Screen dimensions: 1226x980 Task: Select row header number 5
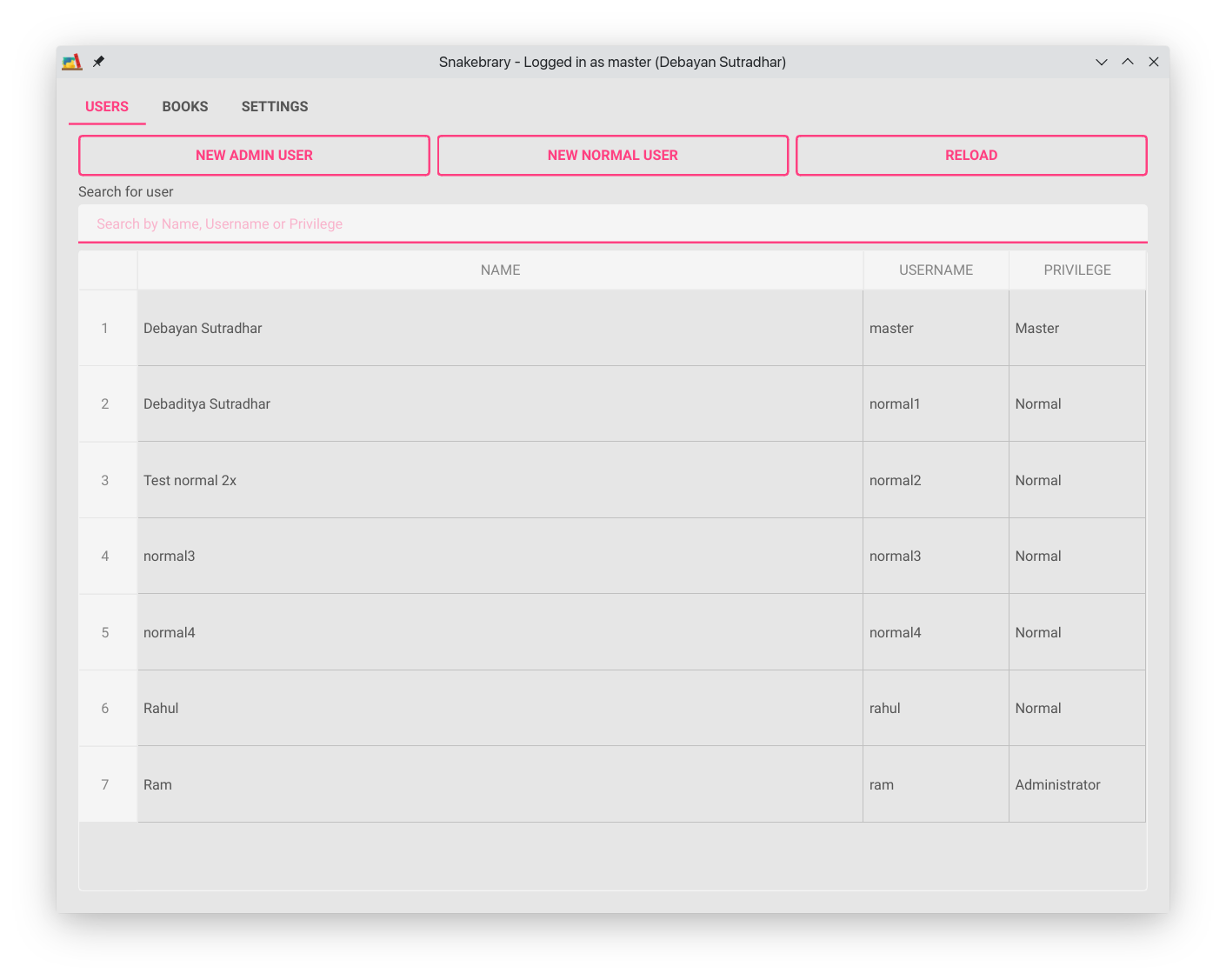[108, 632]
